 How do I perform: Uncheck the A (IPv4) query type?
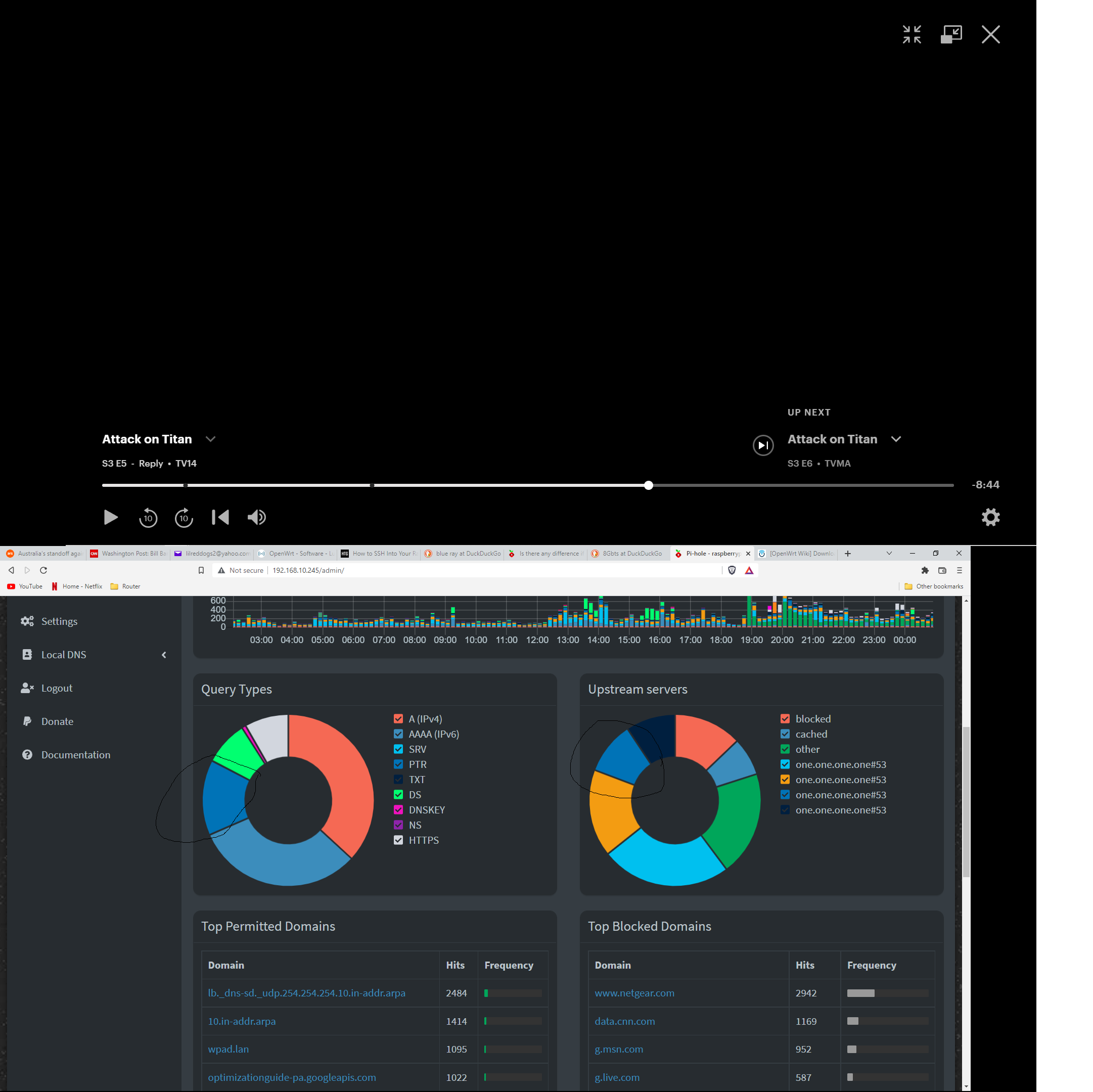point(398,718)
